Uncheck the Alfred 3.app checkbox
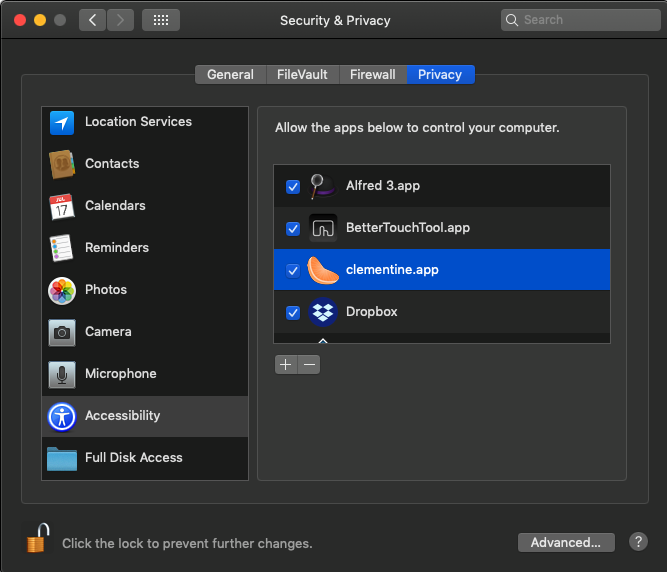This screenshot has width=667, height=572. pyautogui.click(x=293, y=187)
